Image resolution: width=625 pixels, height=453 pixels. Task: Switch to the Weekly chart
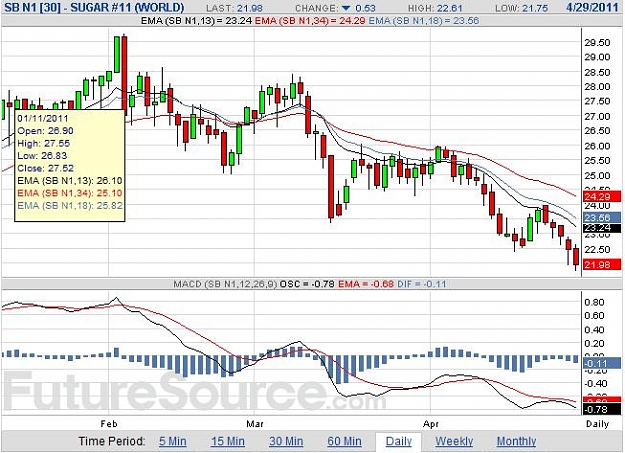pyautogui.click(x=454, y=441)
